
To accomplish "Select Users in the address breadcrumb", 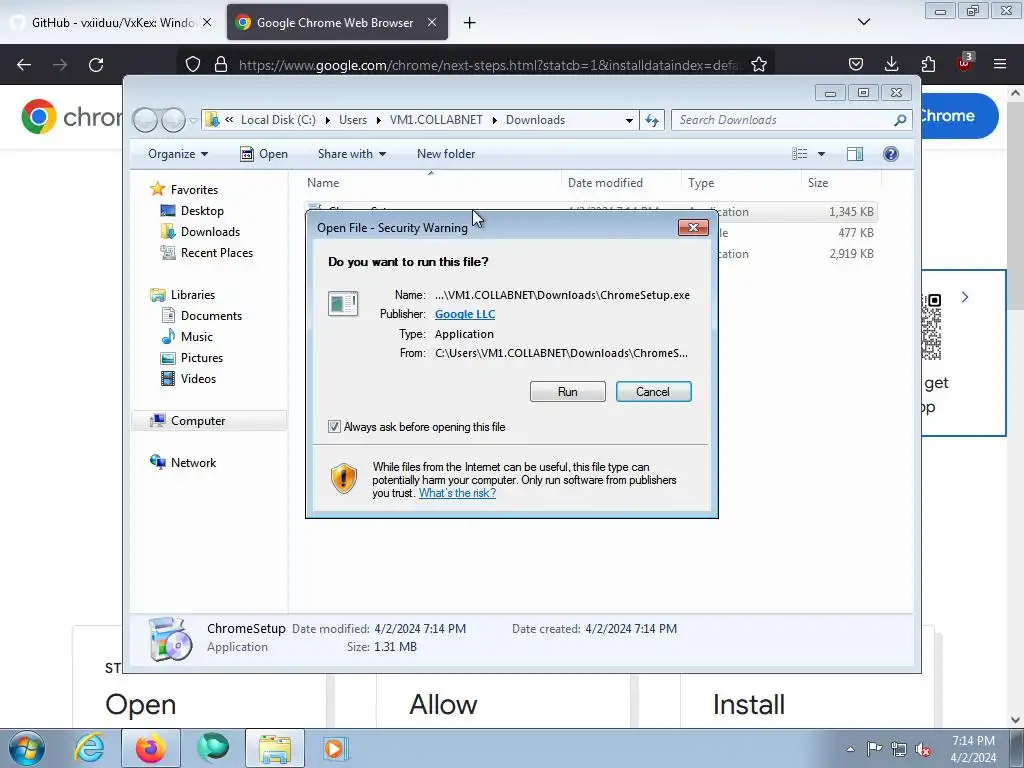I will [353, 120].
